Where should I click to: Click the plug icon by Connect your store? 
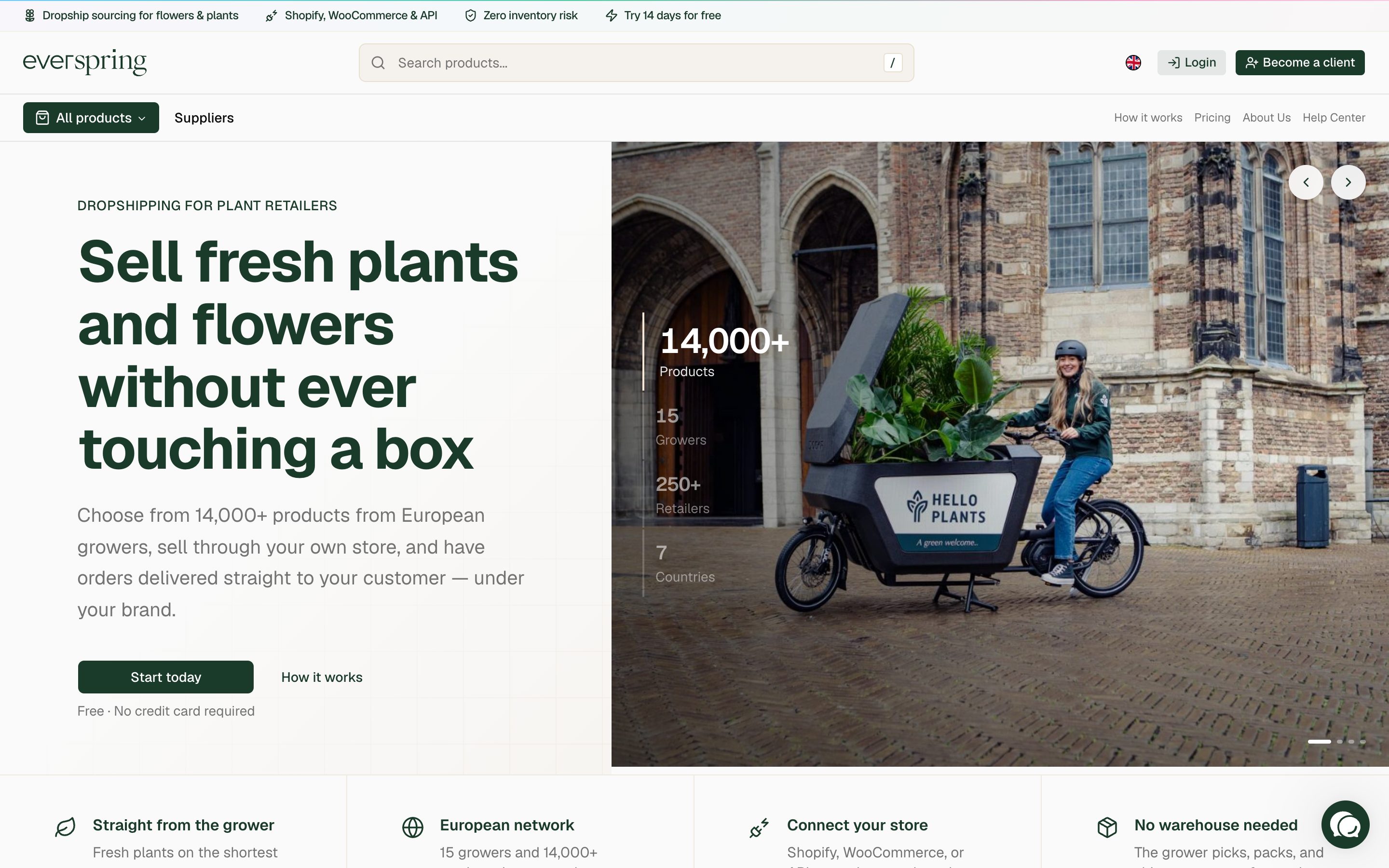759,827
